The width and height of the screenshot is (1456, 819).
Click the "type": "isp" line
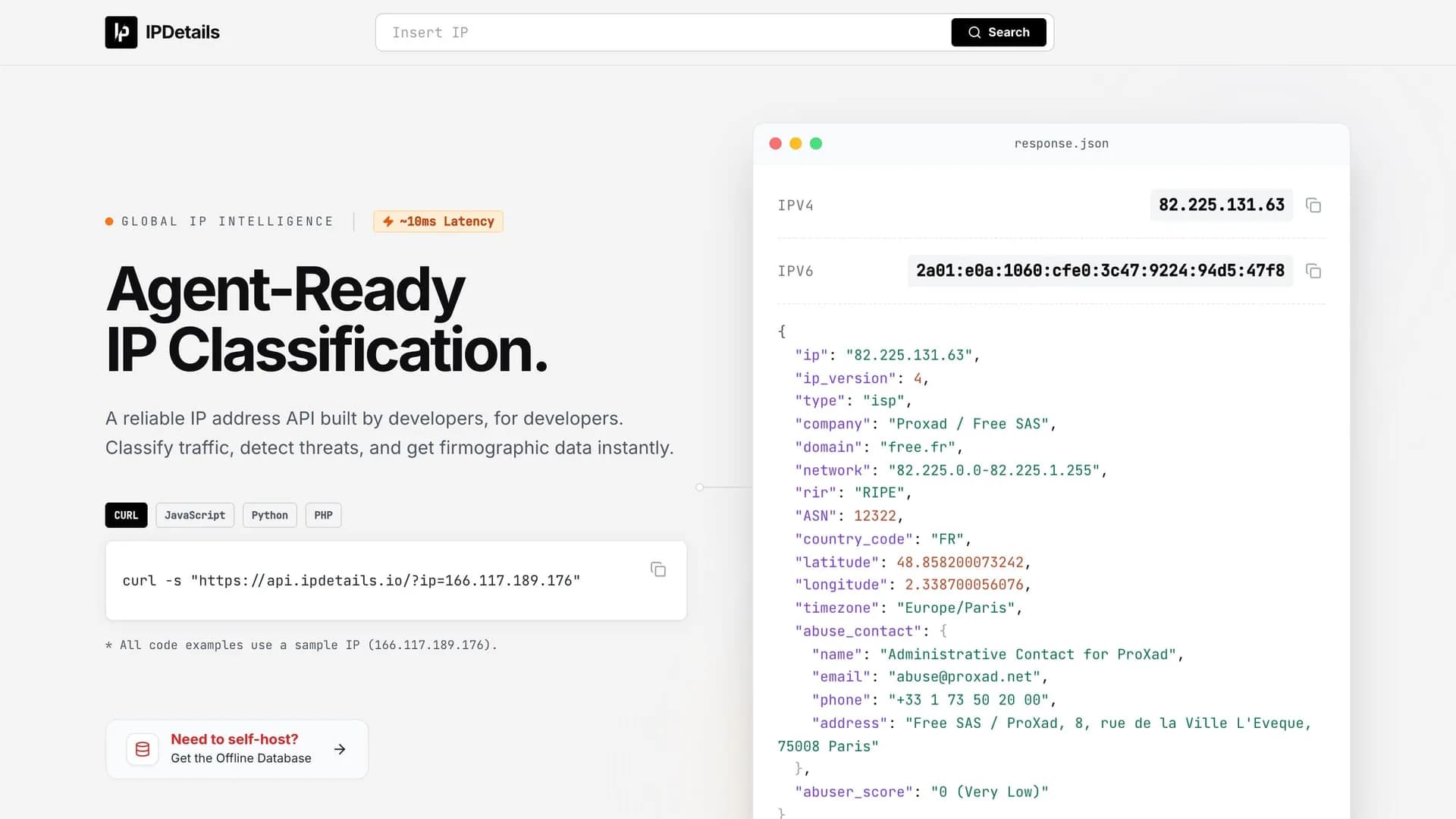pyautogui.click(x=853, y=400)
